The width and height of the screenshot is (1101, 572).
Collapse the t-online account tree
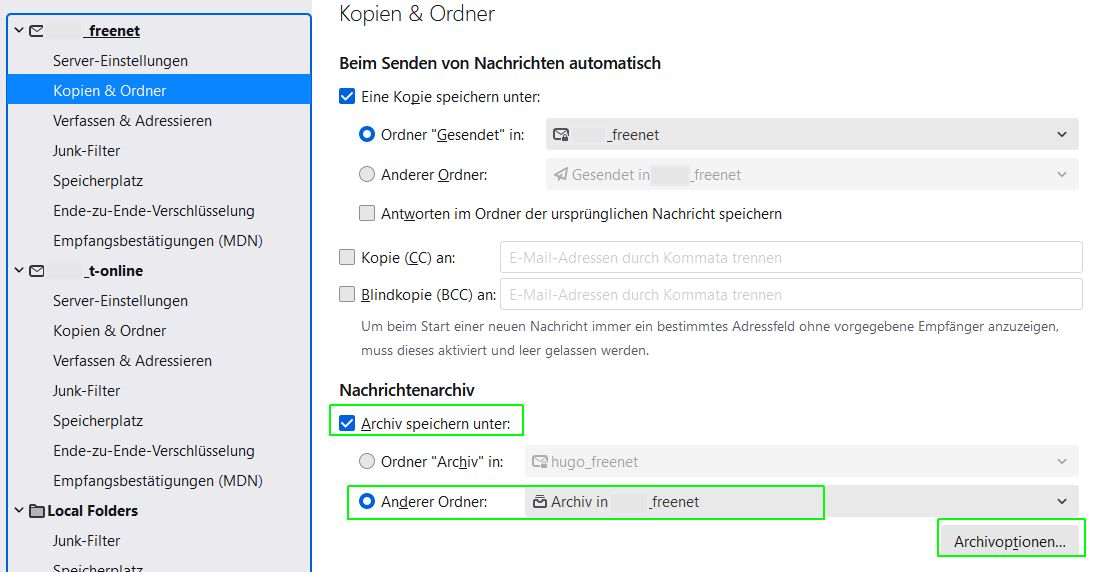click(x=18, y=271)
